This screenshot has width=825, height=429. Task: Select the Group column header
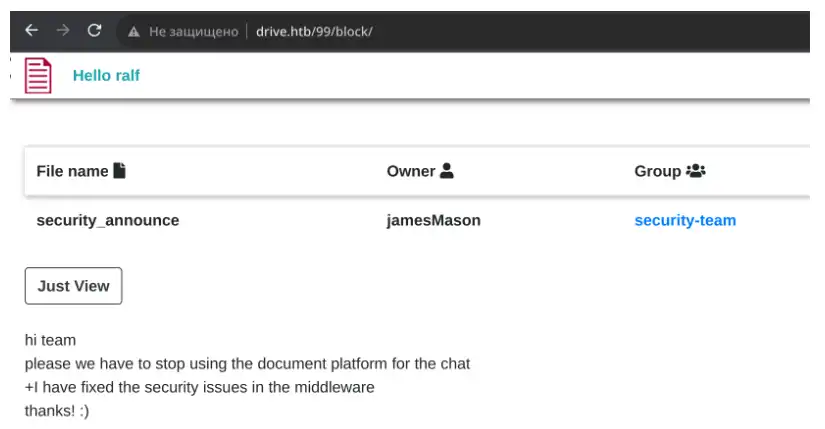pos(658,171)
